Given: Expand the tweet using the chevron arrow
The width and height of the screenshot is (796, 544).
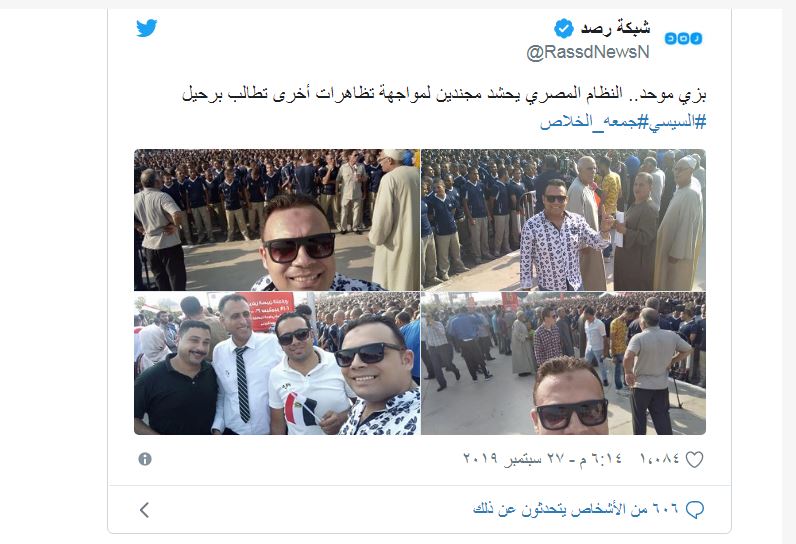Looking at the screenshot, I should click(x=145, y=509).
